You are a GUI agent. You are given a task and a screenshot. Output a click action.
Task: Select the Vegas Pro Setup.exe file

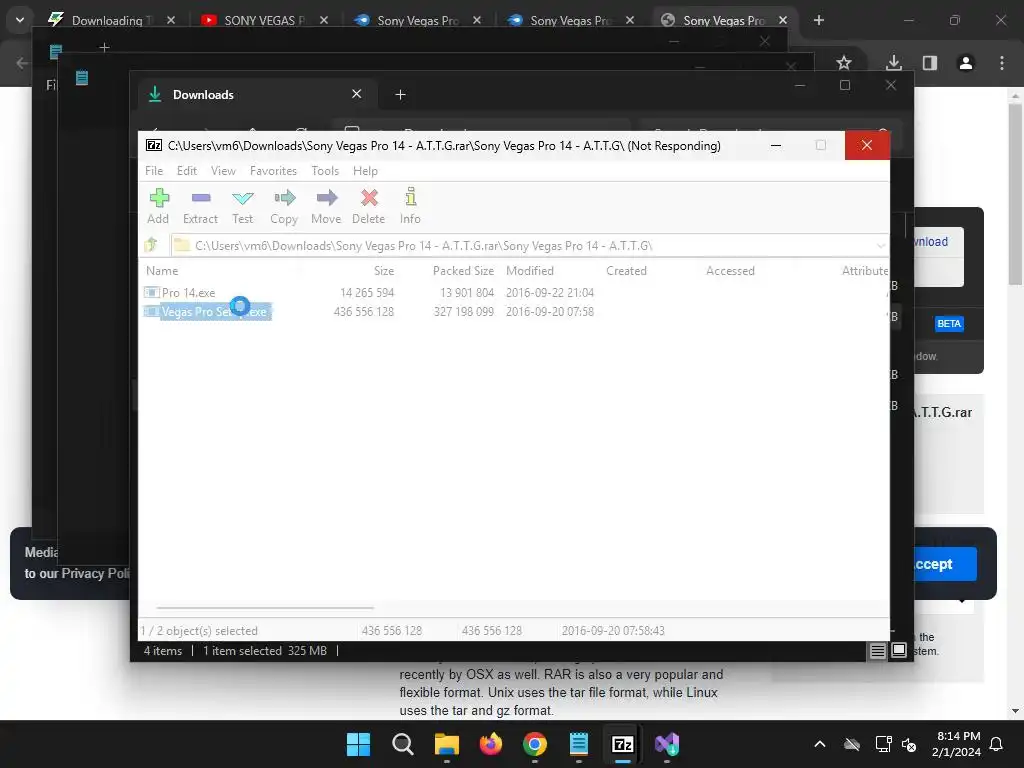click(x=207, y=312)
